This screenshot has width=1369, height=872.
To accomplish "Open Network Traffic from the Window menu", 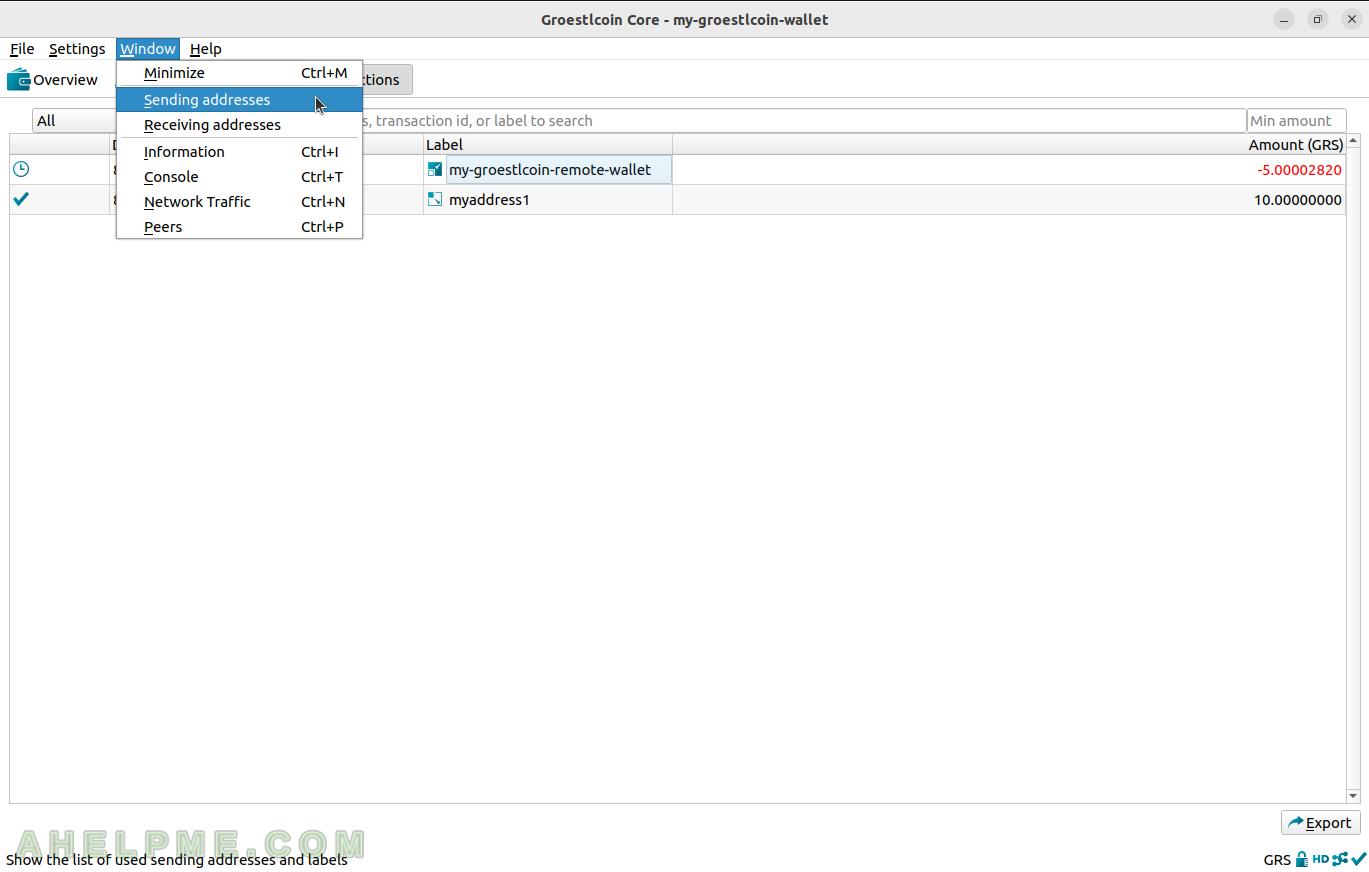I will 239,202.
